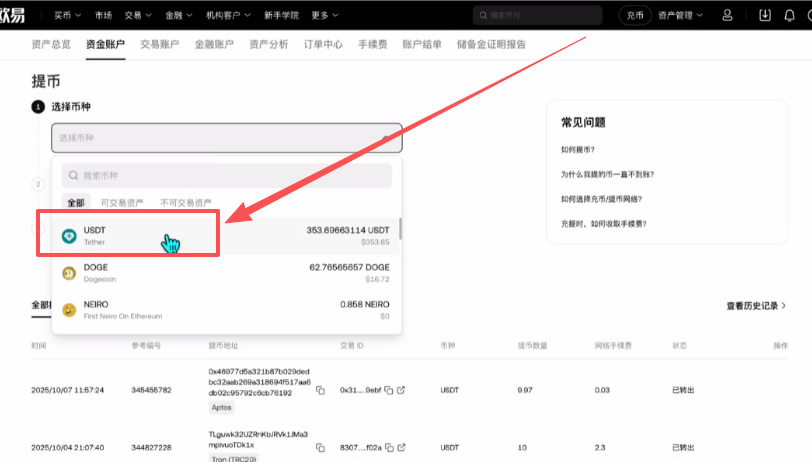Viewport: 812px width, 462px height.
Task: Open the notifications bell
Action: (789, 16)
